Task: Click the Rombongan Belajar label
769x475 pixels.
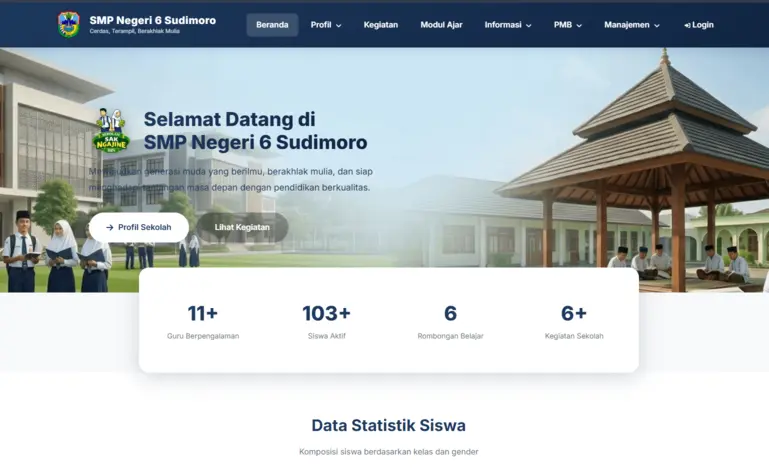Action: pyautogui.click(x=450, y=336)
